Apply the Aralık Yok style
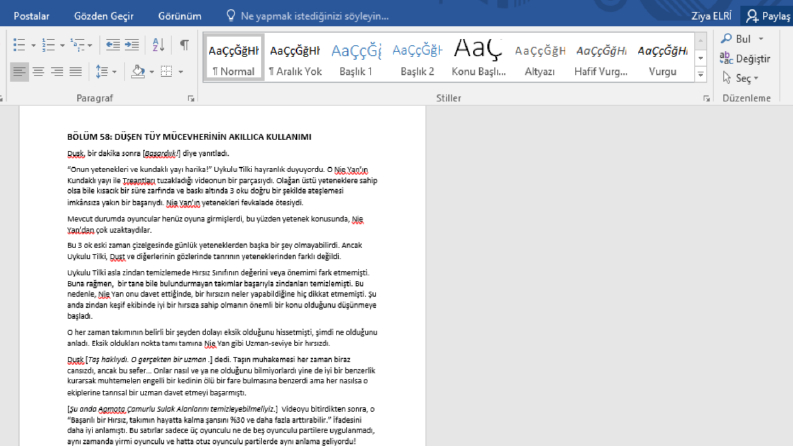Screen dimensions: 793x446 [x=295, y=57]
